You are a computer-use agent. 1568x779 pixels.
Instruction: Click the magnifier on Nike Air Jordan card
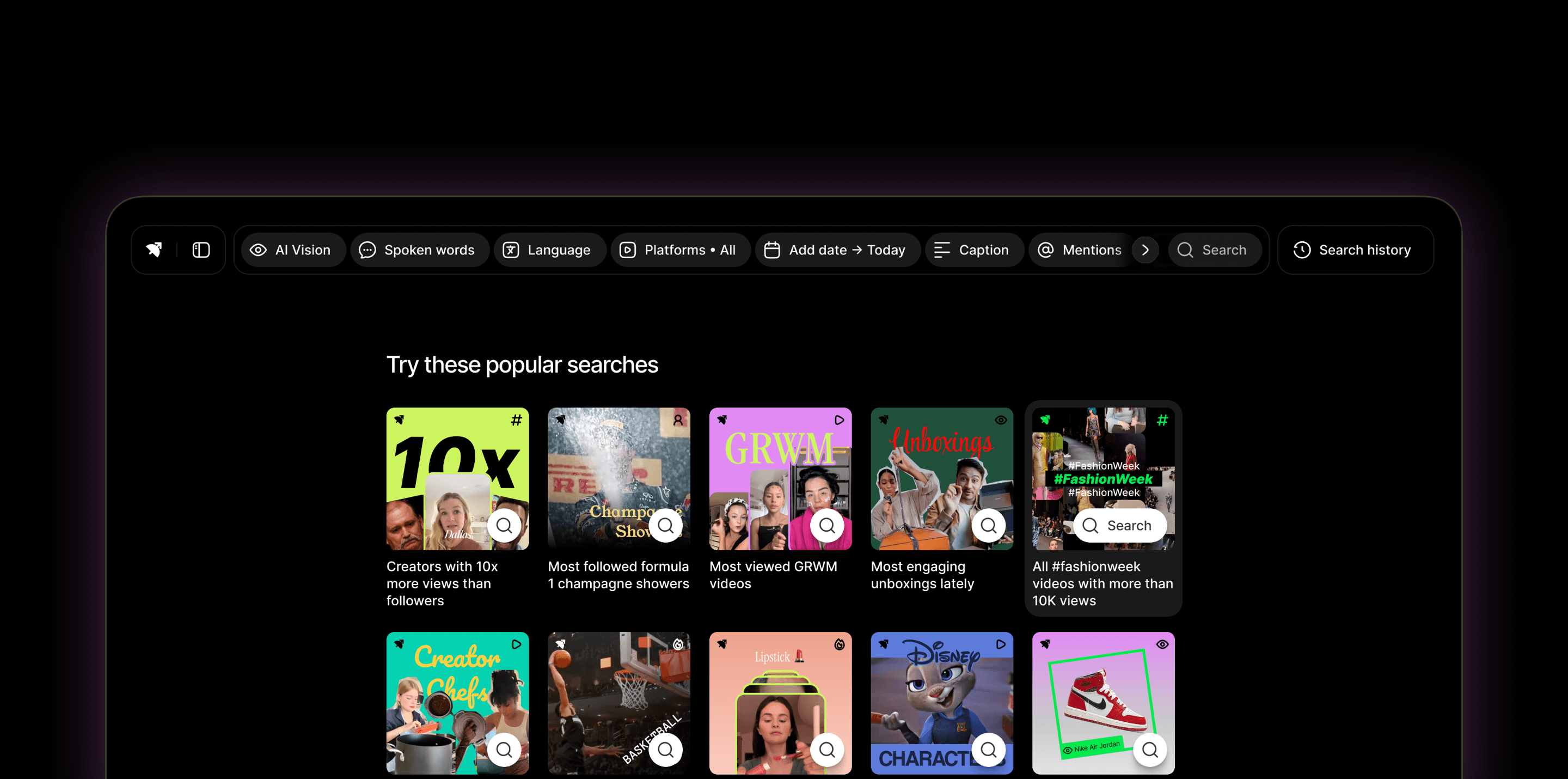1150,749
